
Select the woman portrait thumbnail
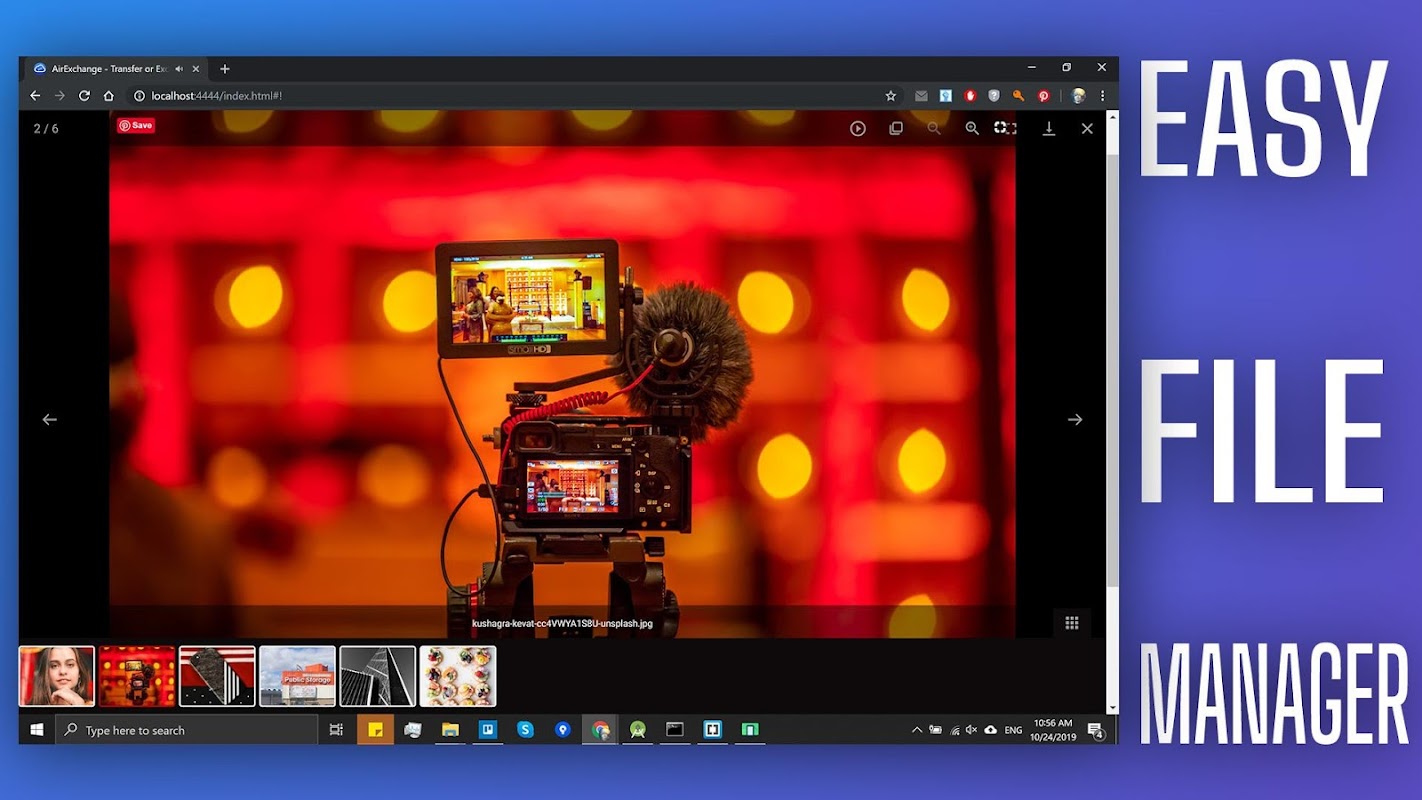(x=57, y=676)
